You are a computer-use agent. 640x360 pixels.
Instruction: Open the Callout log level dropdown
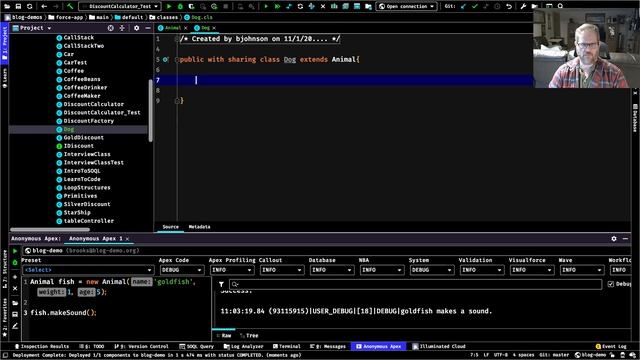282,270
